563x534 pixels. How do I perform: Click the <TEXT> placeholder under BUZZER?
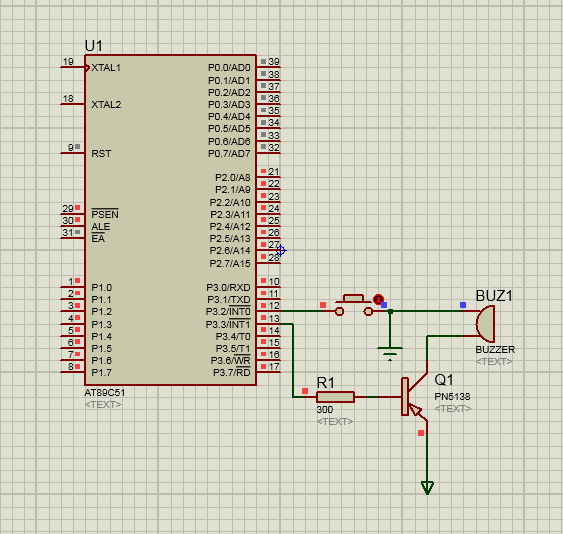point(494,362)
